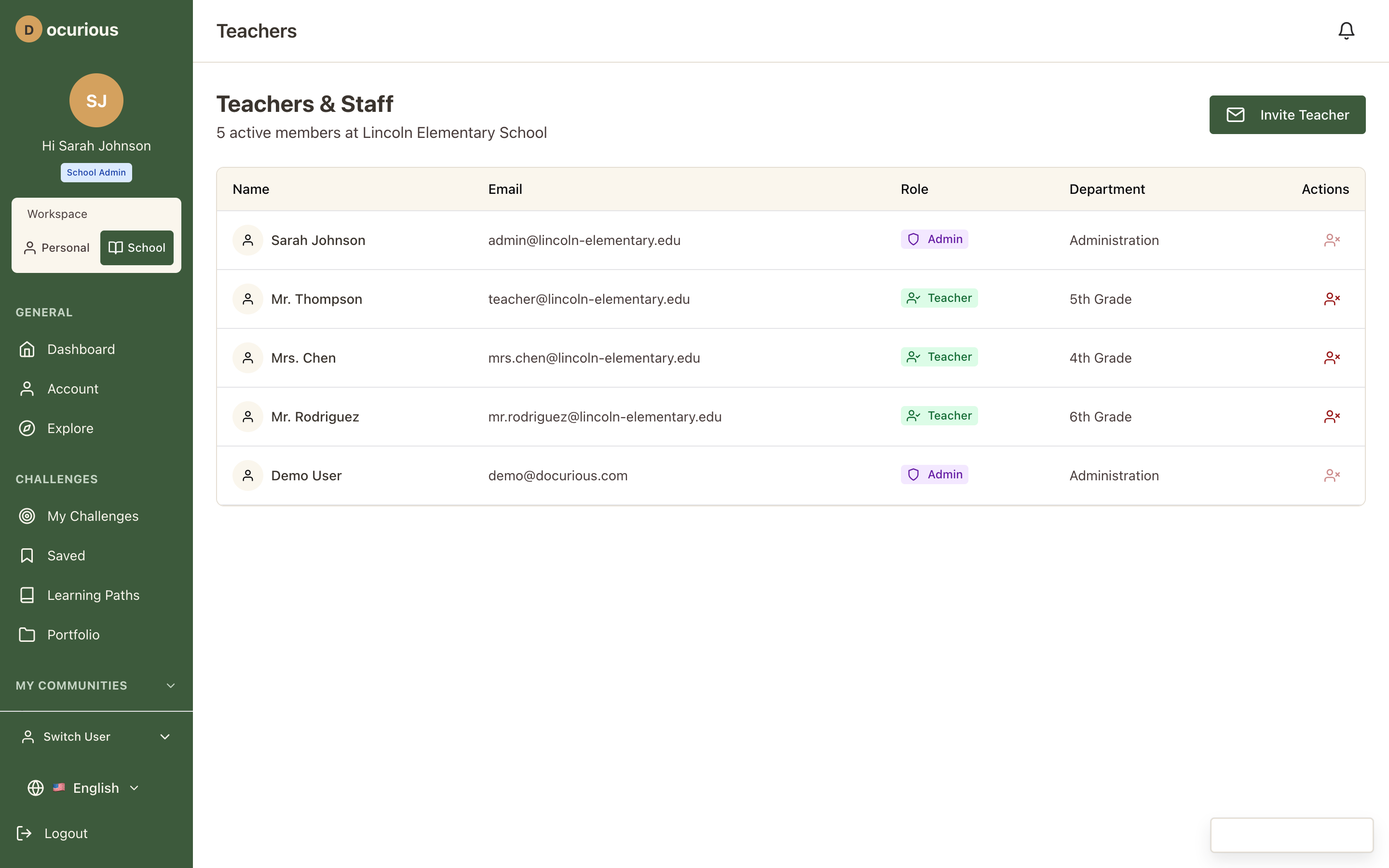
Task: Remove Mr. Thompson using the remove-user icon
Action: [1332, 299]
